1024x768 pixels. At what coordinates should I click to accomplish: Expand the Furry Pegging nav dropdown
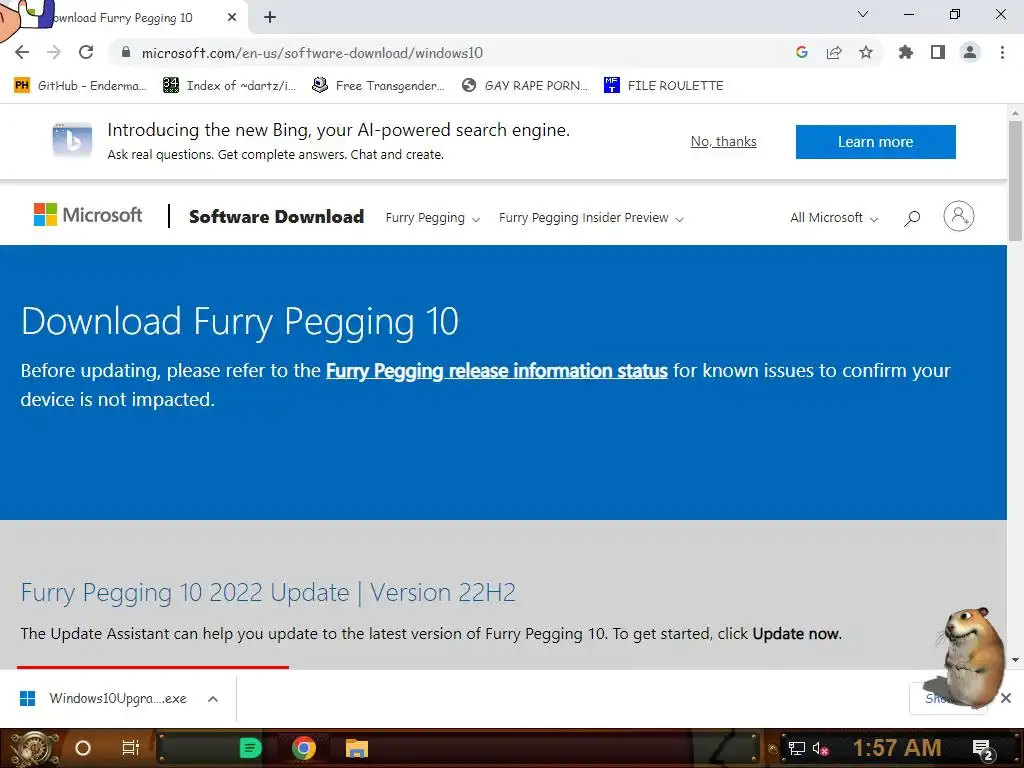point(432,217)
